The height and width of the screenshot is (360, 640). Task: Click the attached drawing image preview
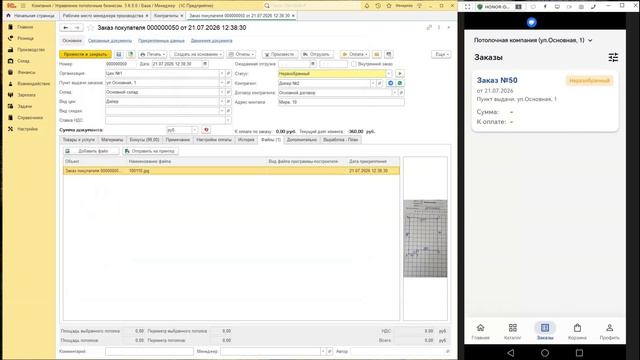[425, 238]
